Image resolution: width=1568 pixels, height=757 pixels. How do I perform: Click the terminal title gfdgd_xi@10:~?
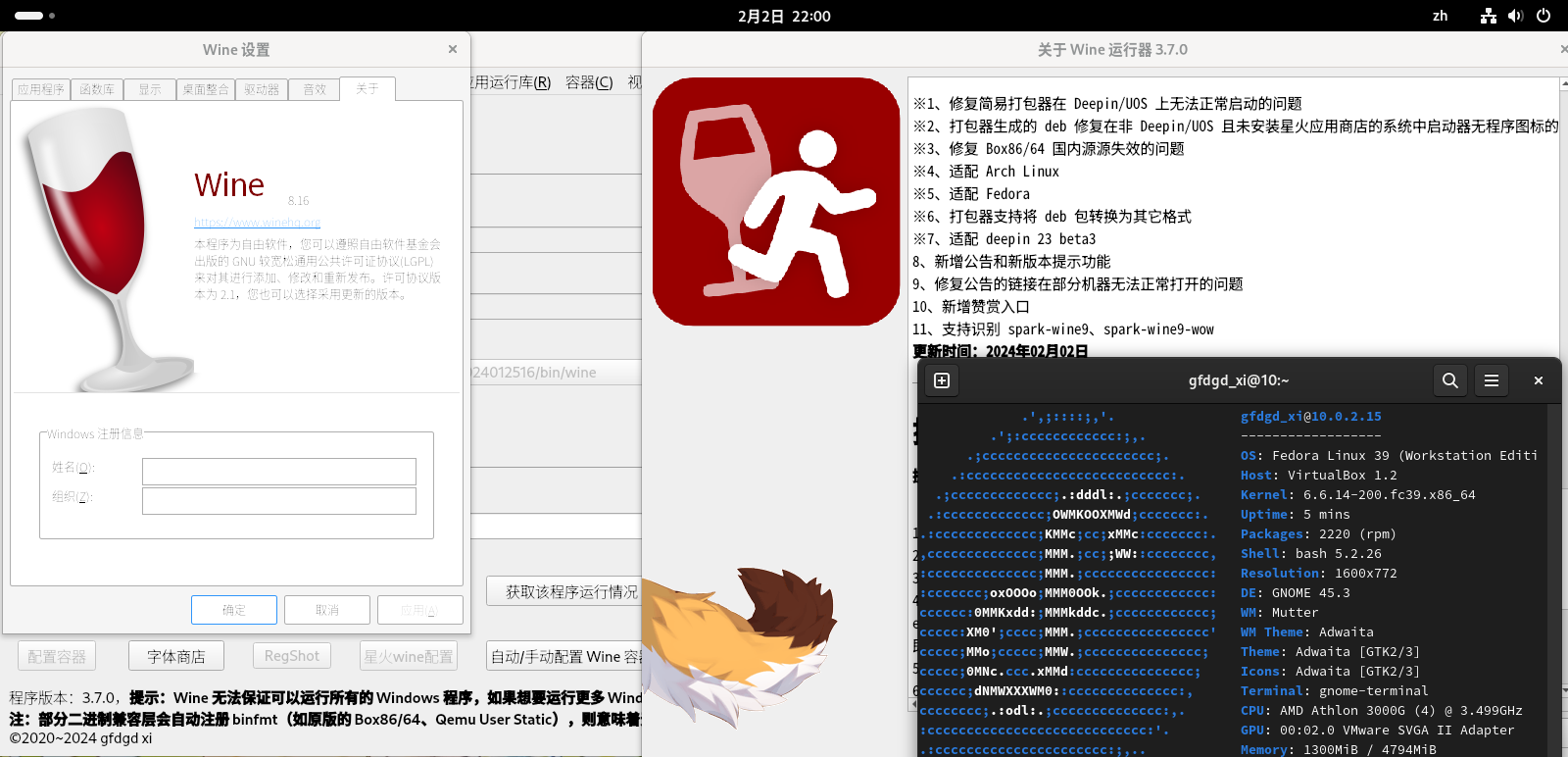tap(1239, 380)
